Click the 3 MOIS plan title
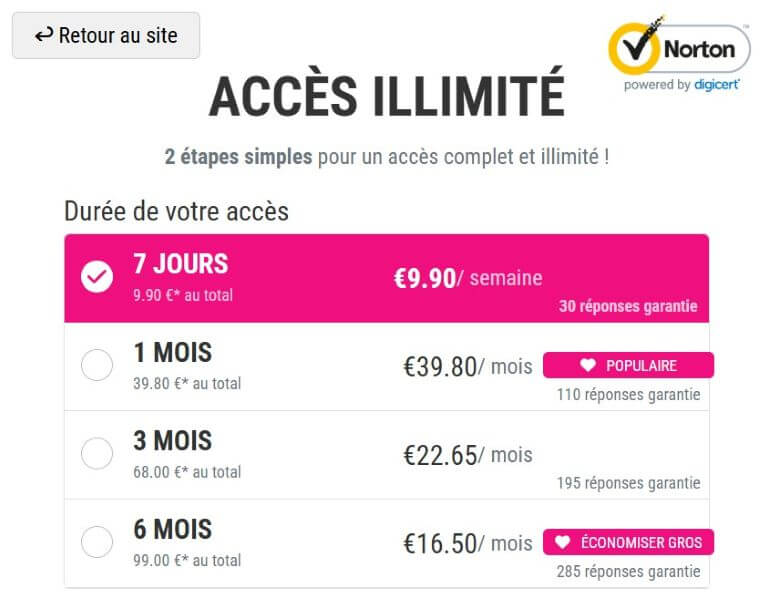The height and width of the screenshot is (600, 771). point(173,441)
